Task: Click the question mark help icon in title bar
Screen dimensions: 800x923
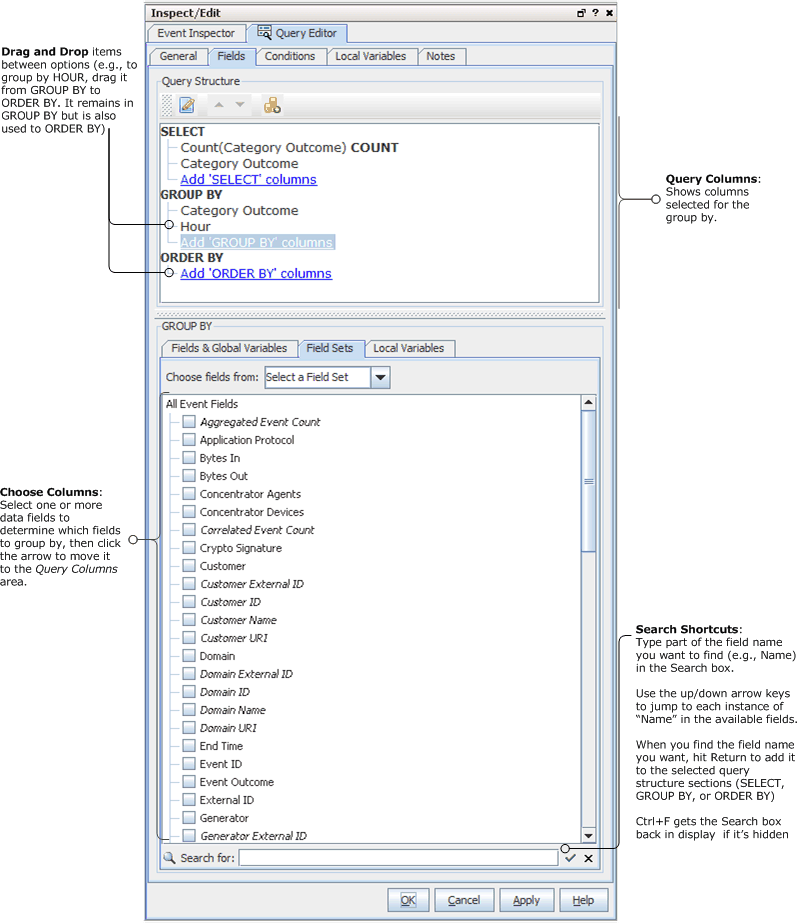Action: point(595,13)
